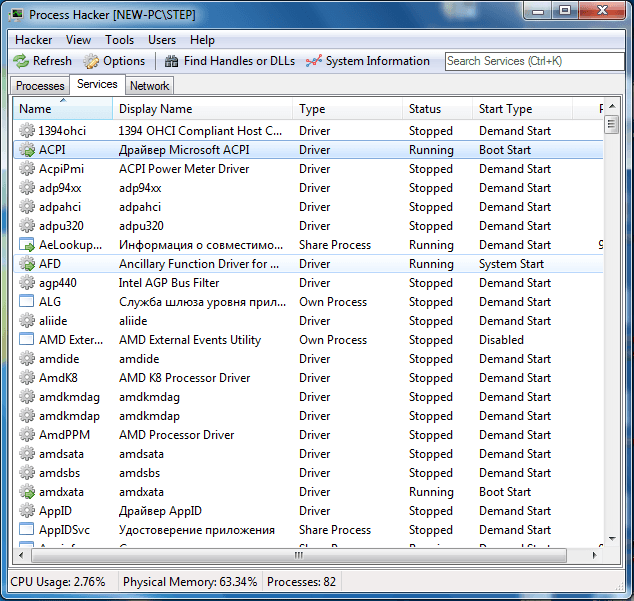Click window icon beside AppIDSvc
The width and height of the screenshot is (634, 601).
(27, 529)
